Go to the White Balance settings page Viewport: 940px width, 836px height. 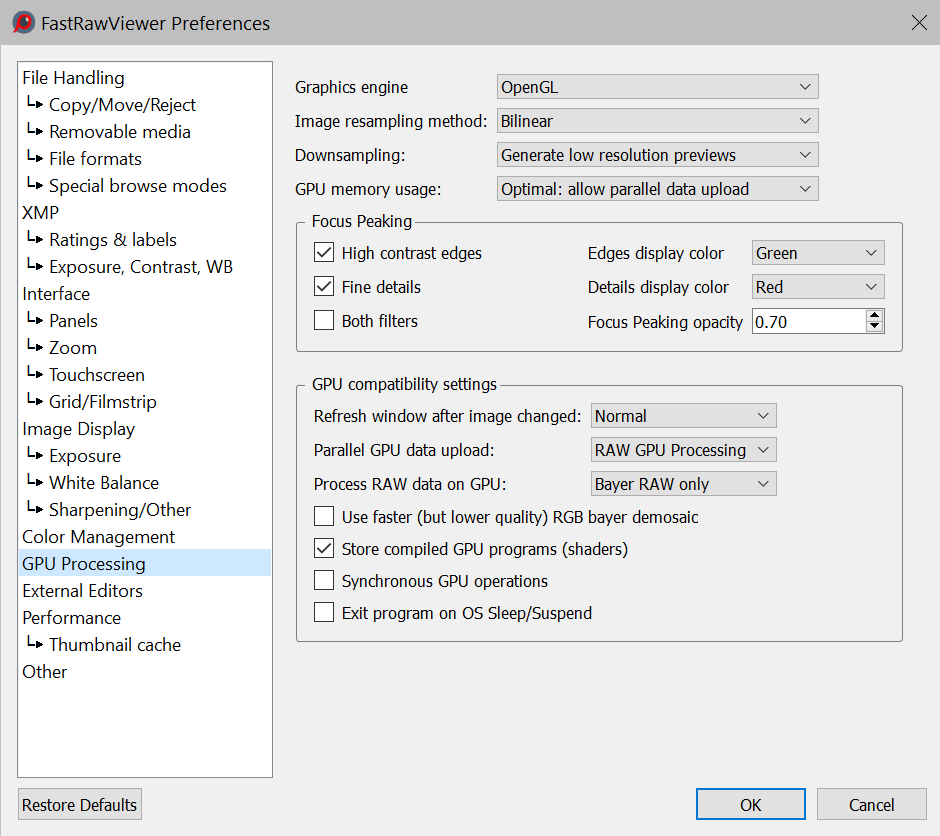click(x=103, y=483)
